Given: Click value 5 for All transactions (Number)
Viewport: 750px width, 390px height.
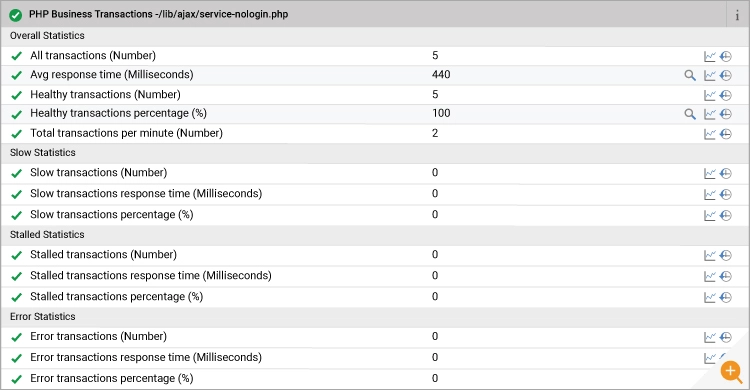Looking at the screenshot, I should coord(435,56).
